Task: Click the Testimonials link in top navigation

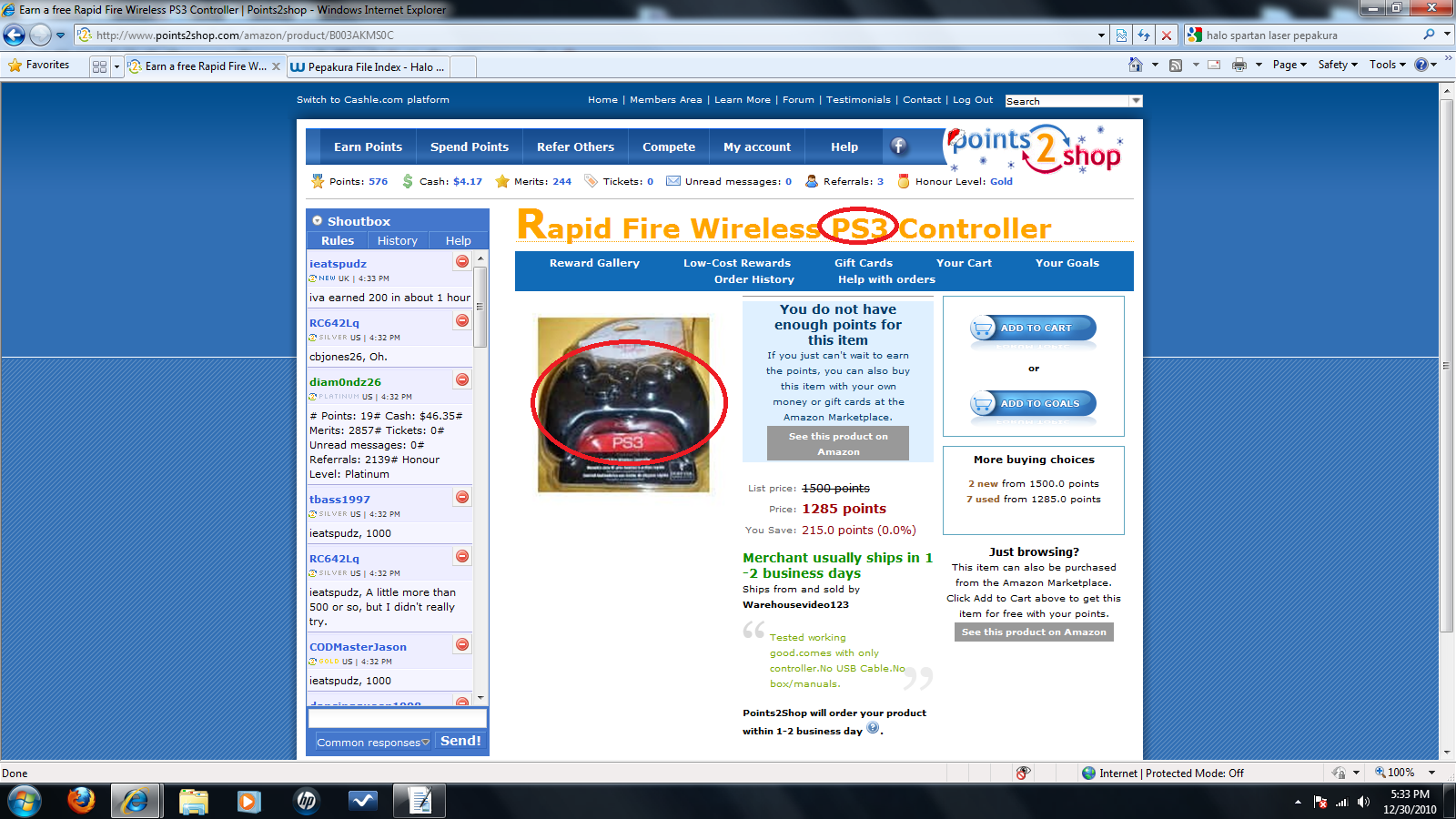Action: (858, 100)
